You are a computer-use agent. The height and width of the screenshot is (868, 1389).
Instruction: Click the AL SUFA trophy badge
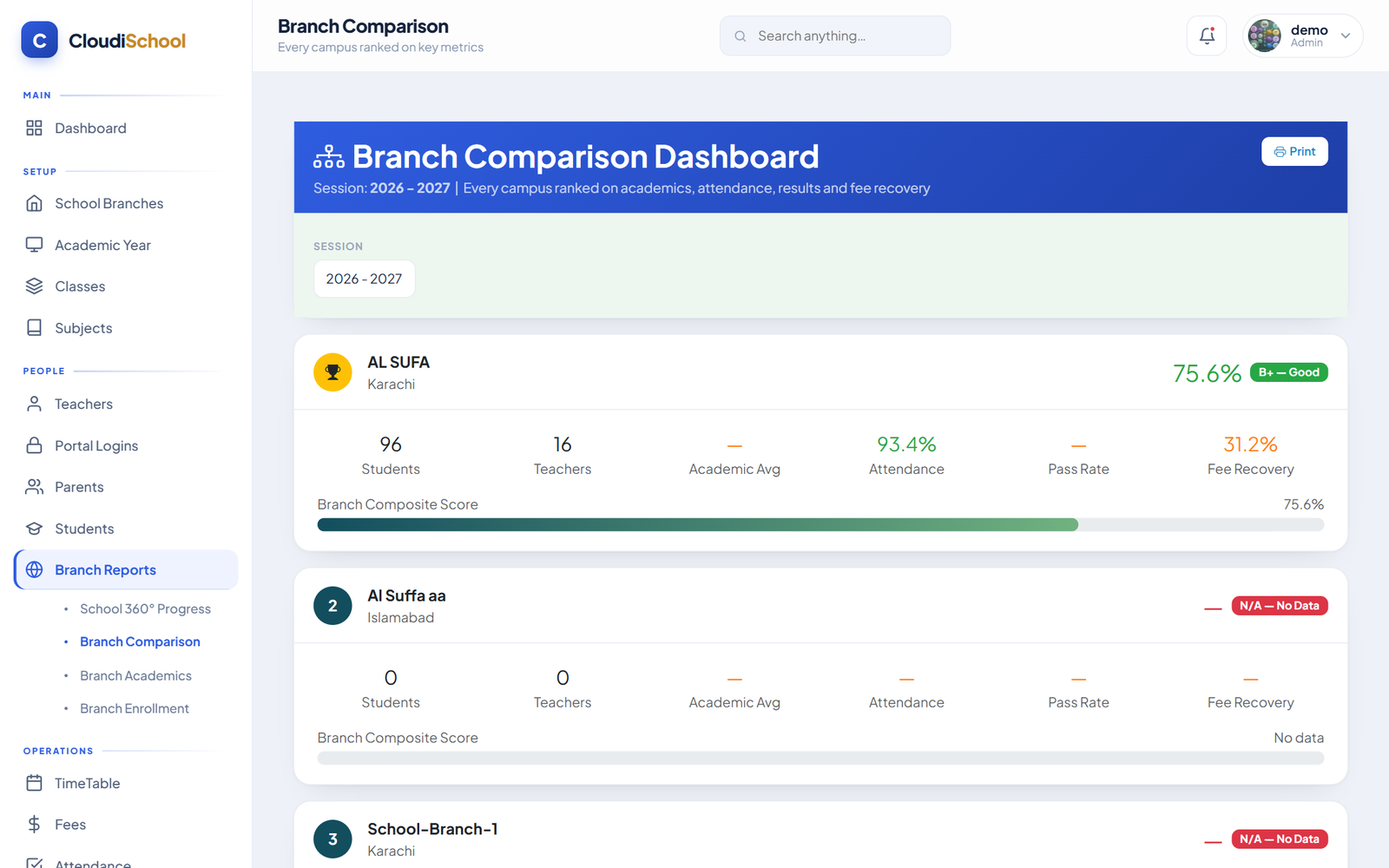pos(332,372)
